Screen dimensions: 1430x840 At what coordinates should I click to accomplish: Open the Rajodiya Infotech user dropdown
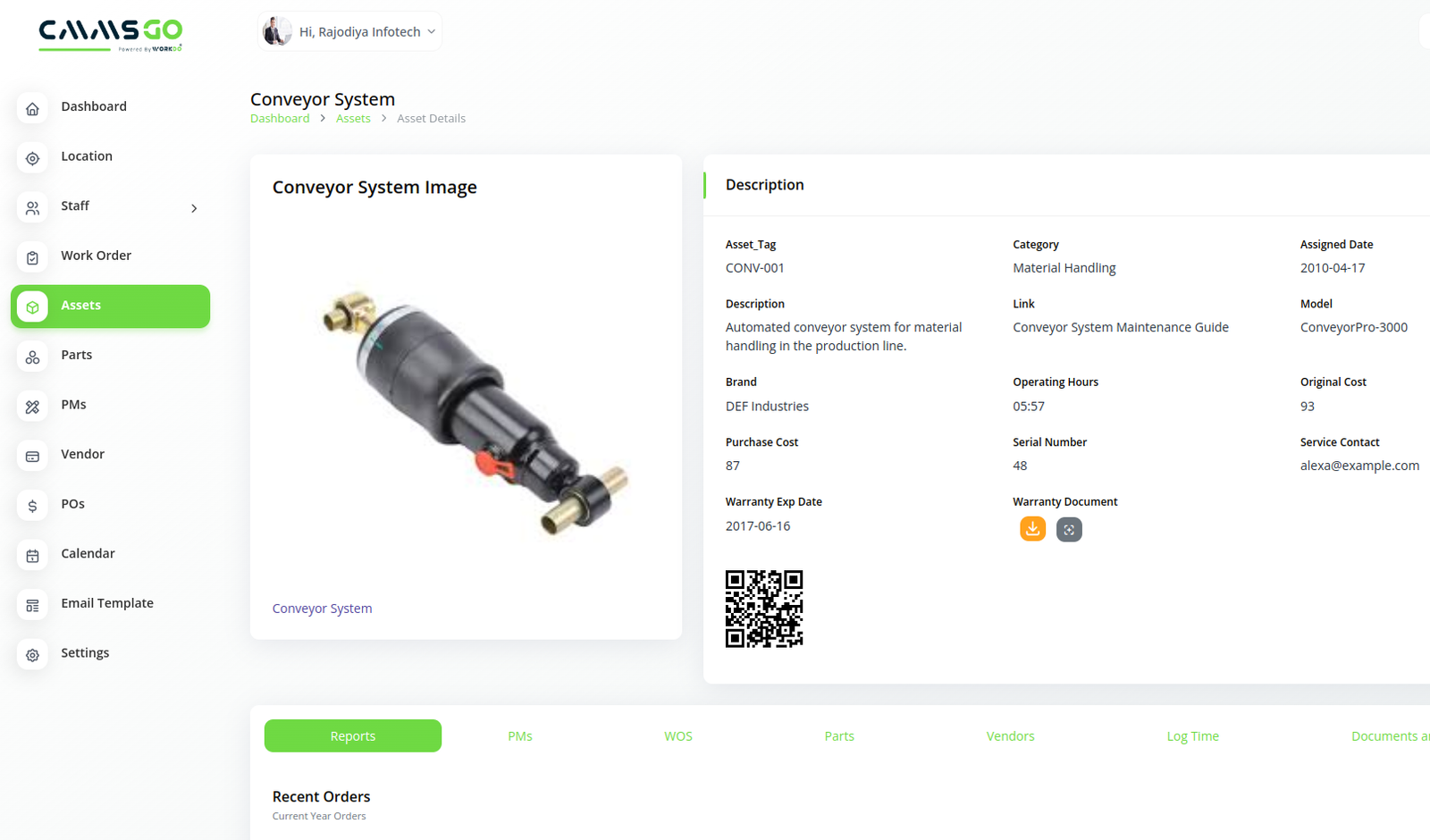click(x=349, y=31)
